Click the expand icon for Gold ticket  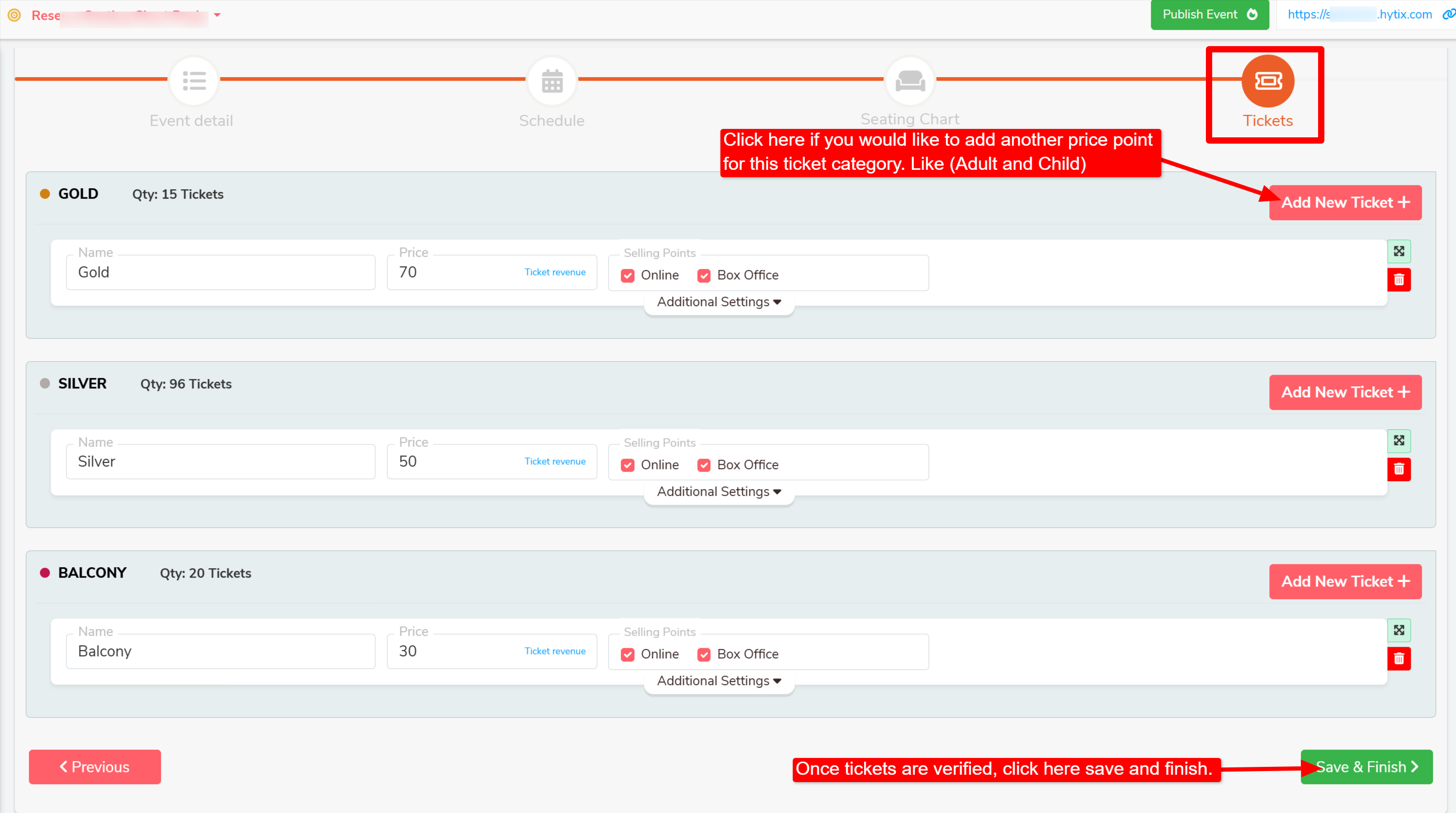click(1398, 252)
